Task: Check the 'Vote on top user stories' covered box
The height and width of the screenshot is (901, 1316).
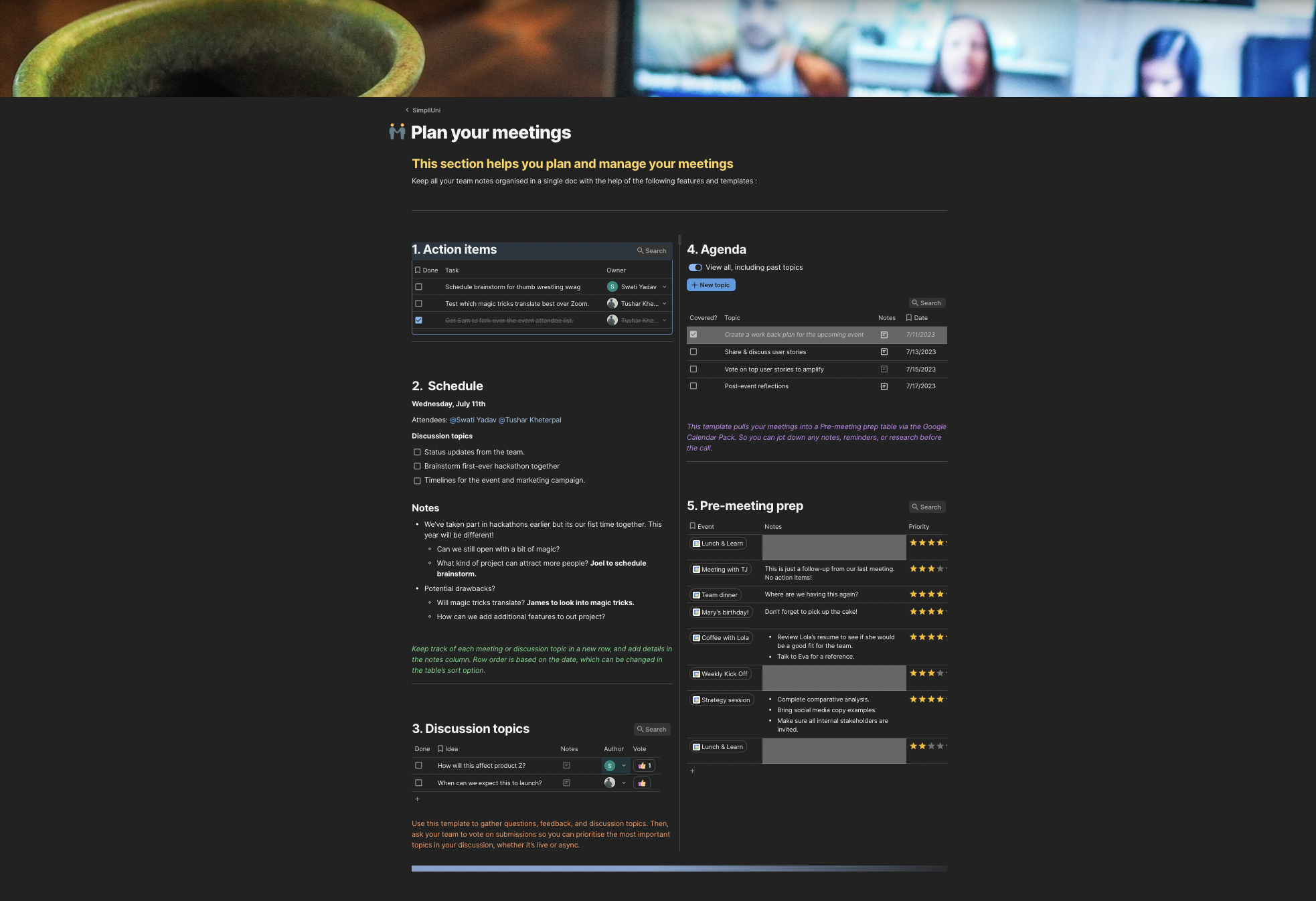Action: point(693,370)
